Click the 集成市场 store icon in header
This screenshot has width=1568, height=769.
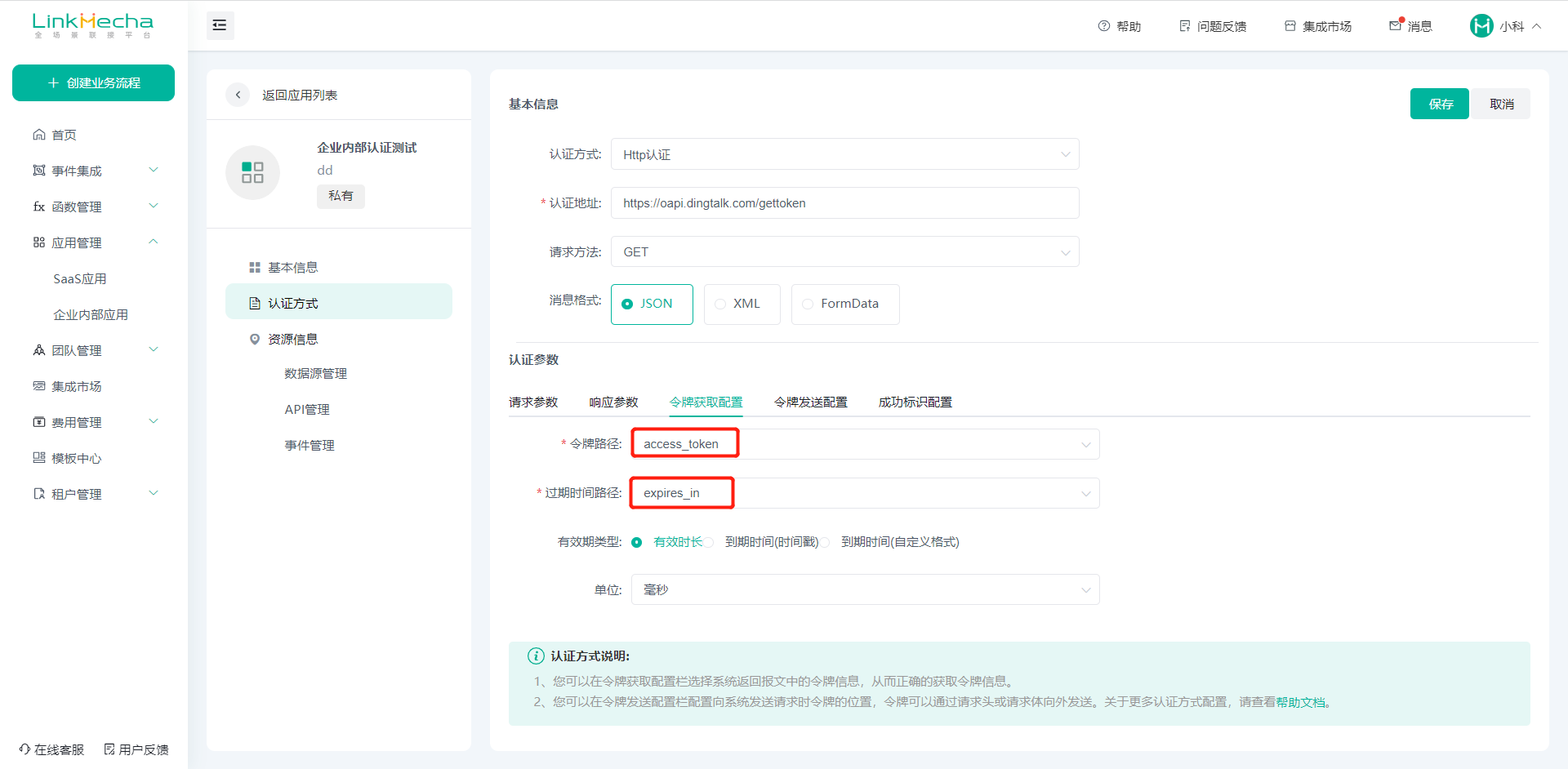(x=1290, y=26)
